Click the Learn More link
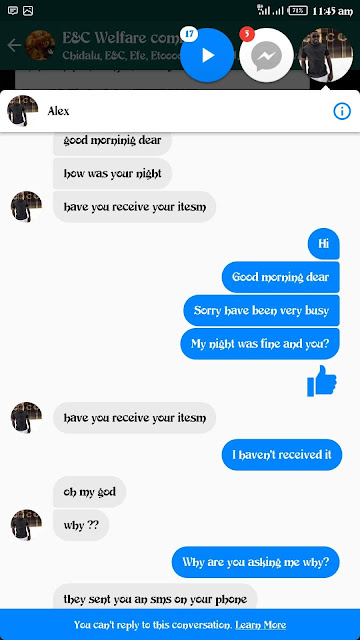 260,624
